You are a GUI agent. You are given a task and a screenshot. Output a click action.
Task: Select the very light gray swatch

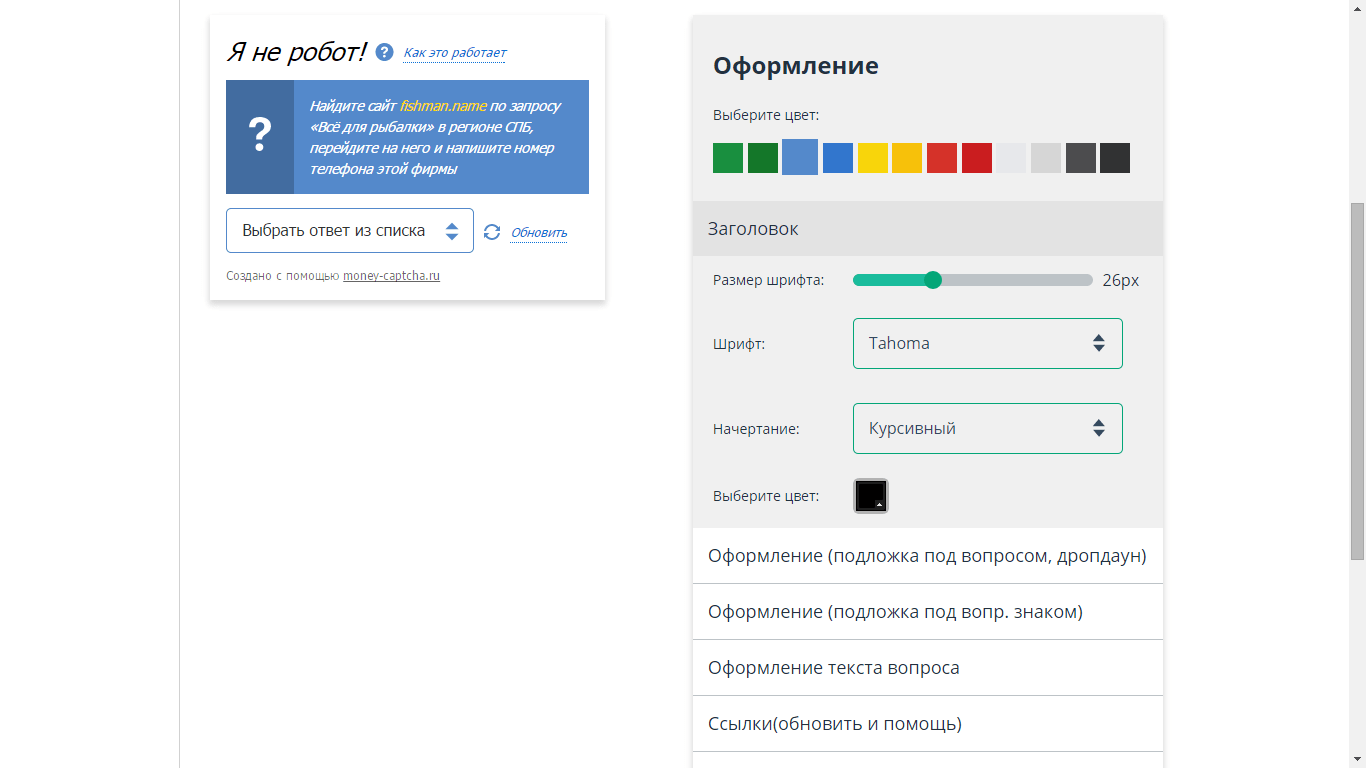coord(1011,158)
